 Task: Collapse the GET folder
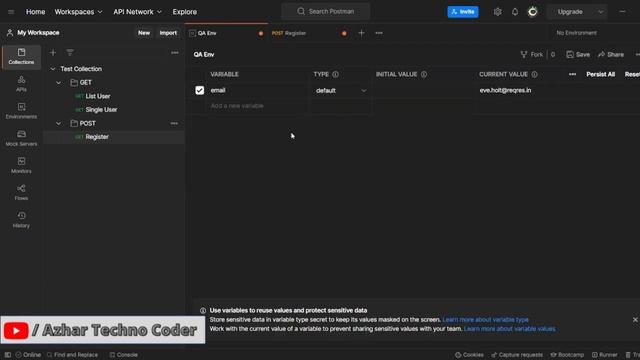coord(58,82)
